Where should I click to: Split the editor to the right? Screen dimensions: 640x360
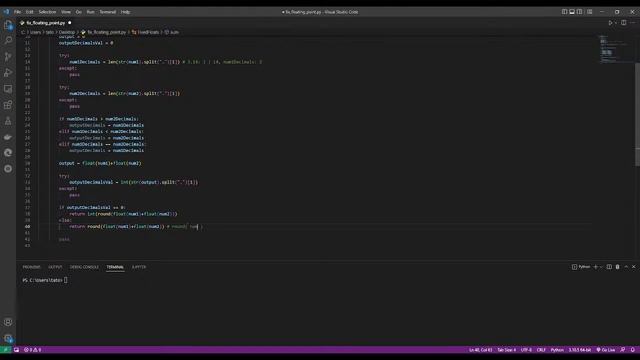pos(624,23)
